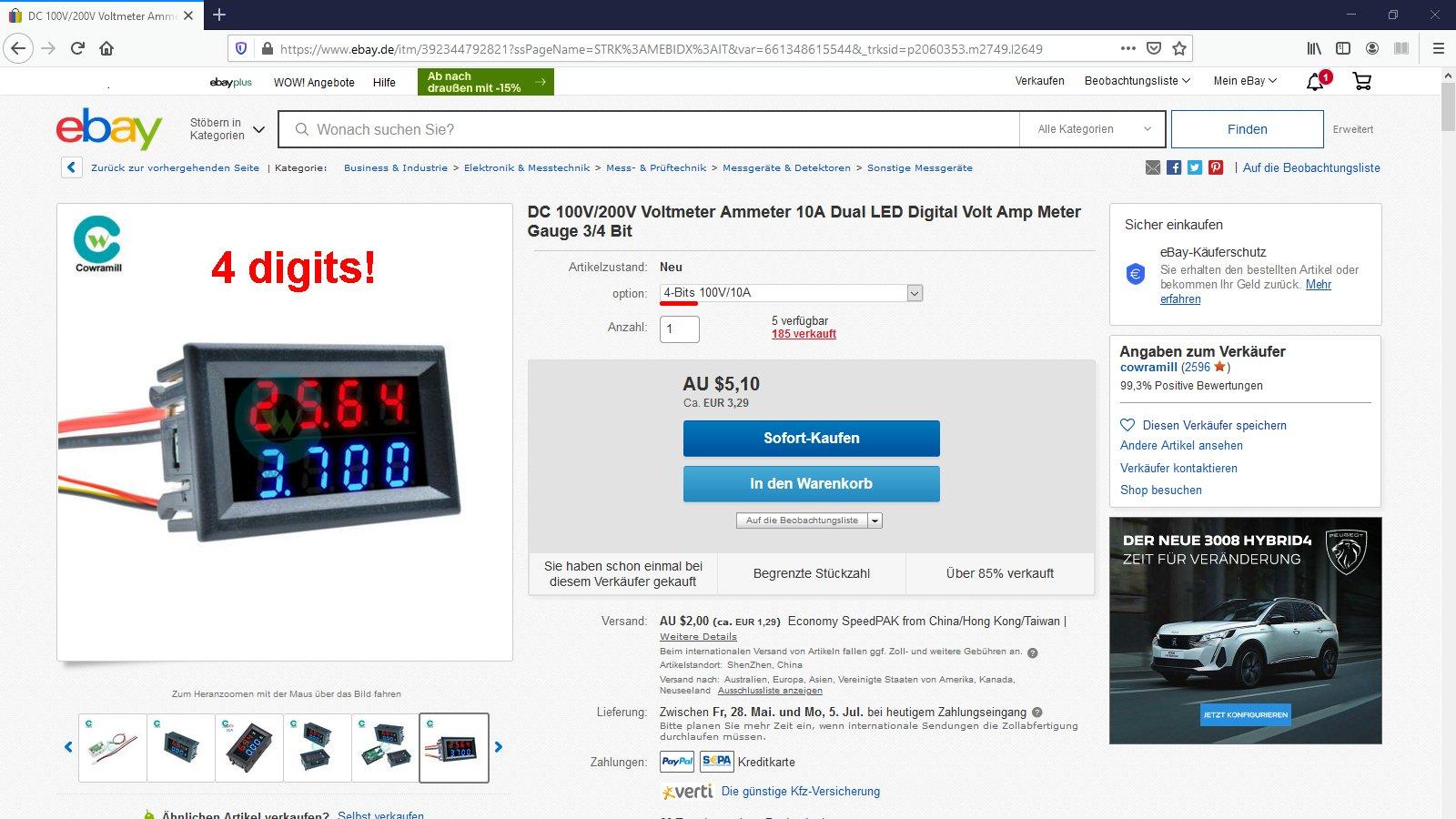Go to the eBay homepage logo
Viewport: 1456px width, 819px height.
[x=109, y=128]
